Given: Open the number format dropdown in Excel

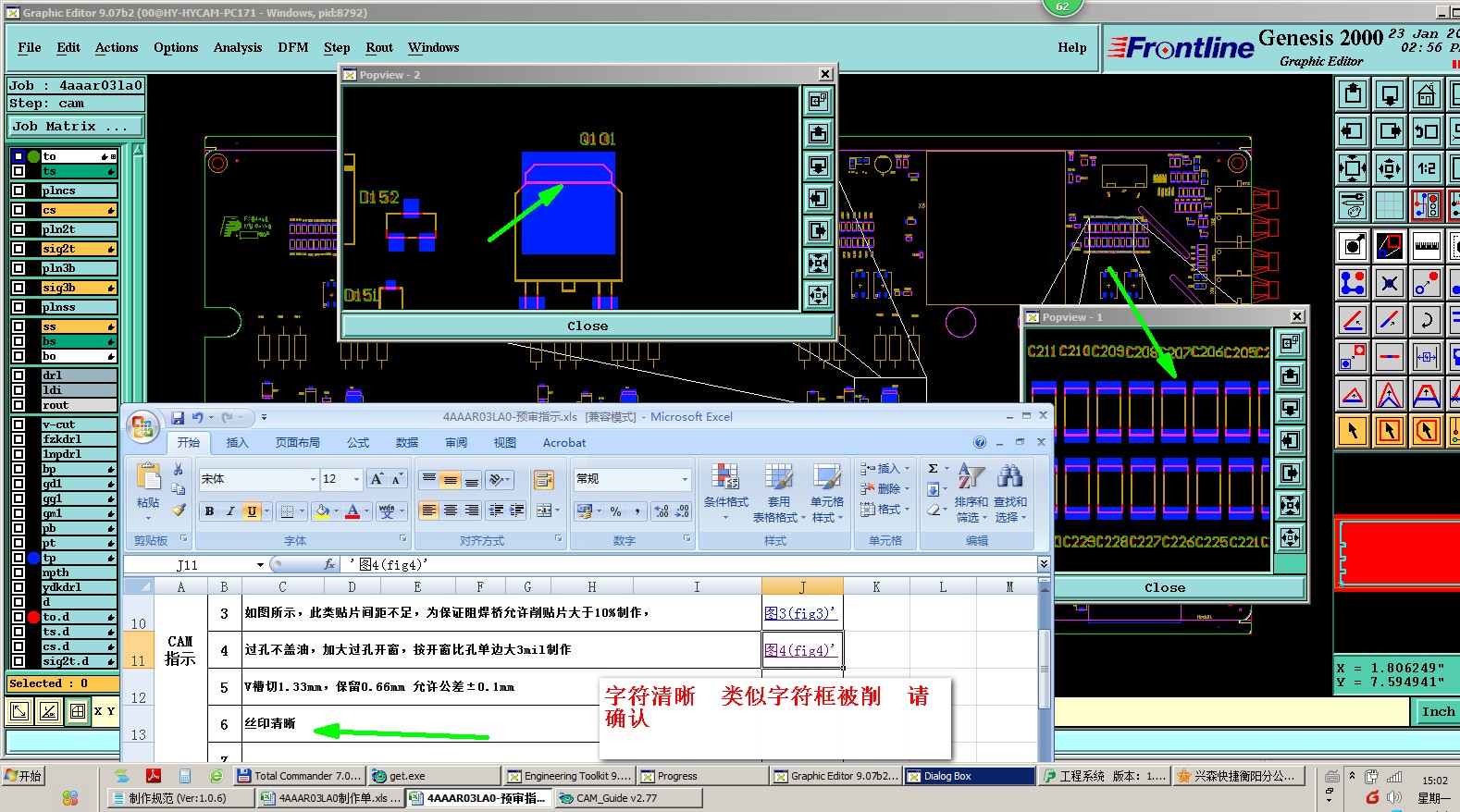Looking at the screenshot, I should (x=685, y=479).
